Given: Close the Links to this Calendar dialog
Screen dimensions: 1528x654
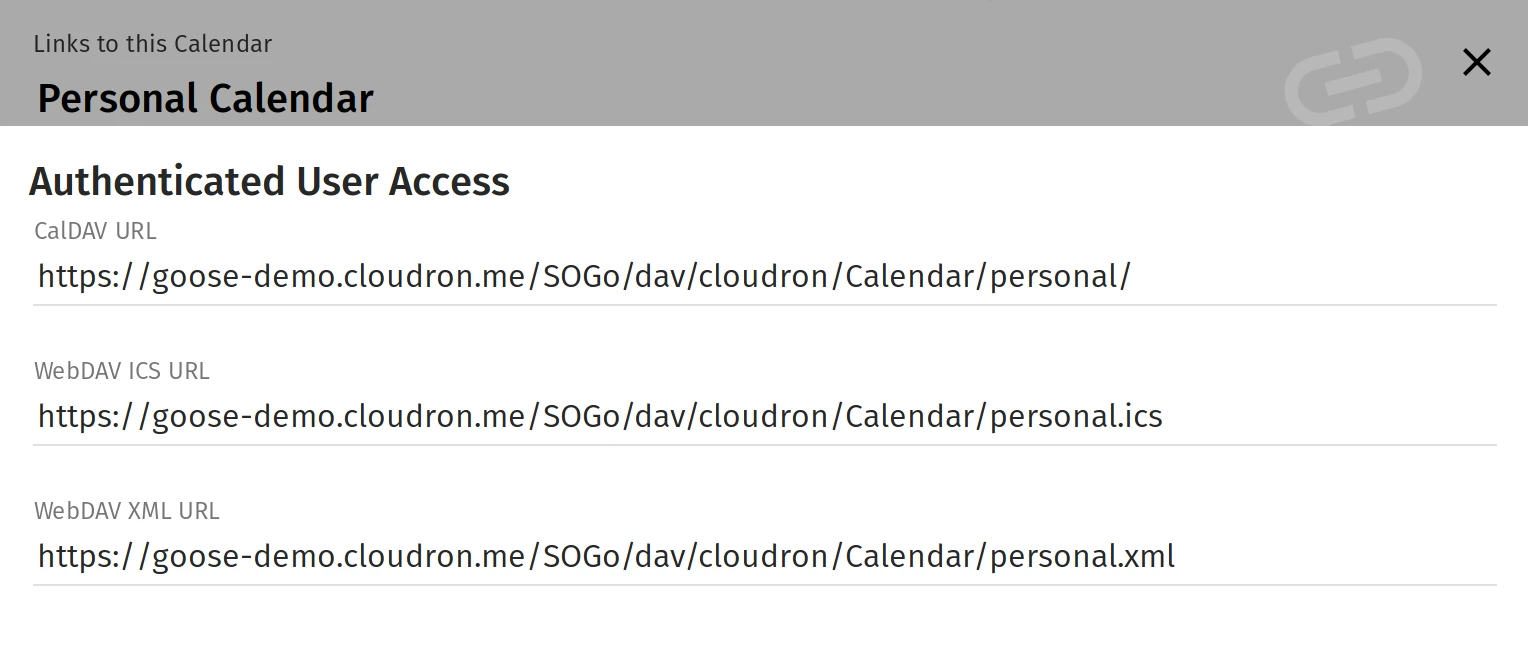Looking at the screenshot, I should tap(1477, 62).
